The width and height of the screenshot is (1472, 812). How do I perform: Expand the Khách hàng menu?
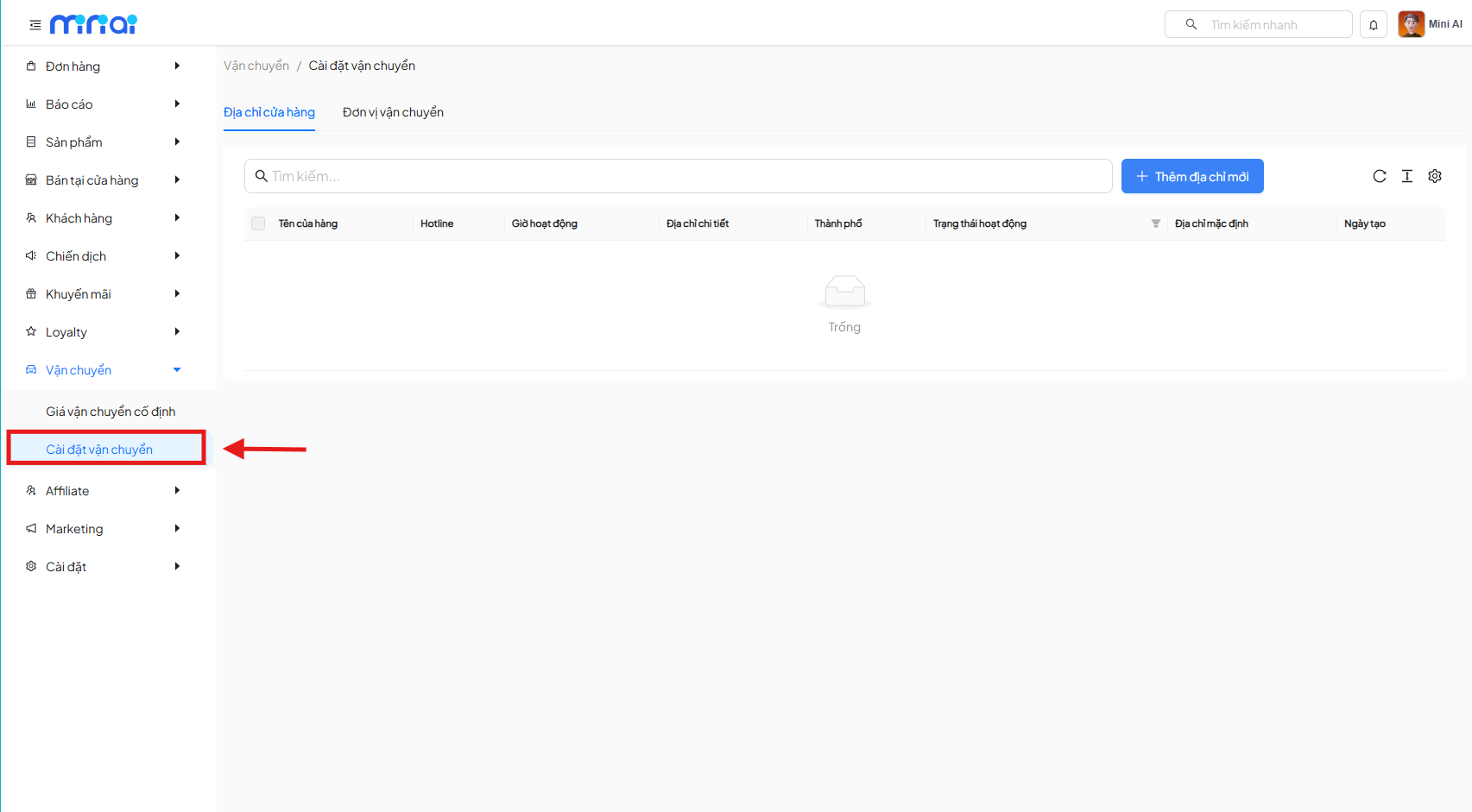(104, 218)
